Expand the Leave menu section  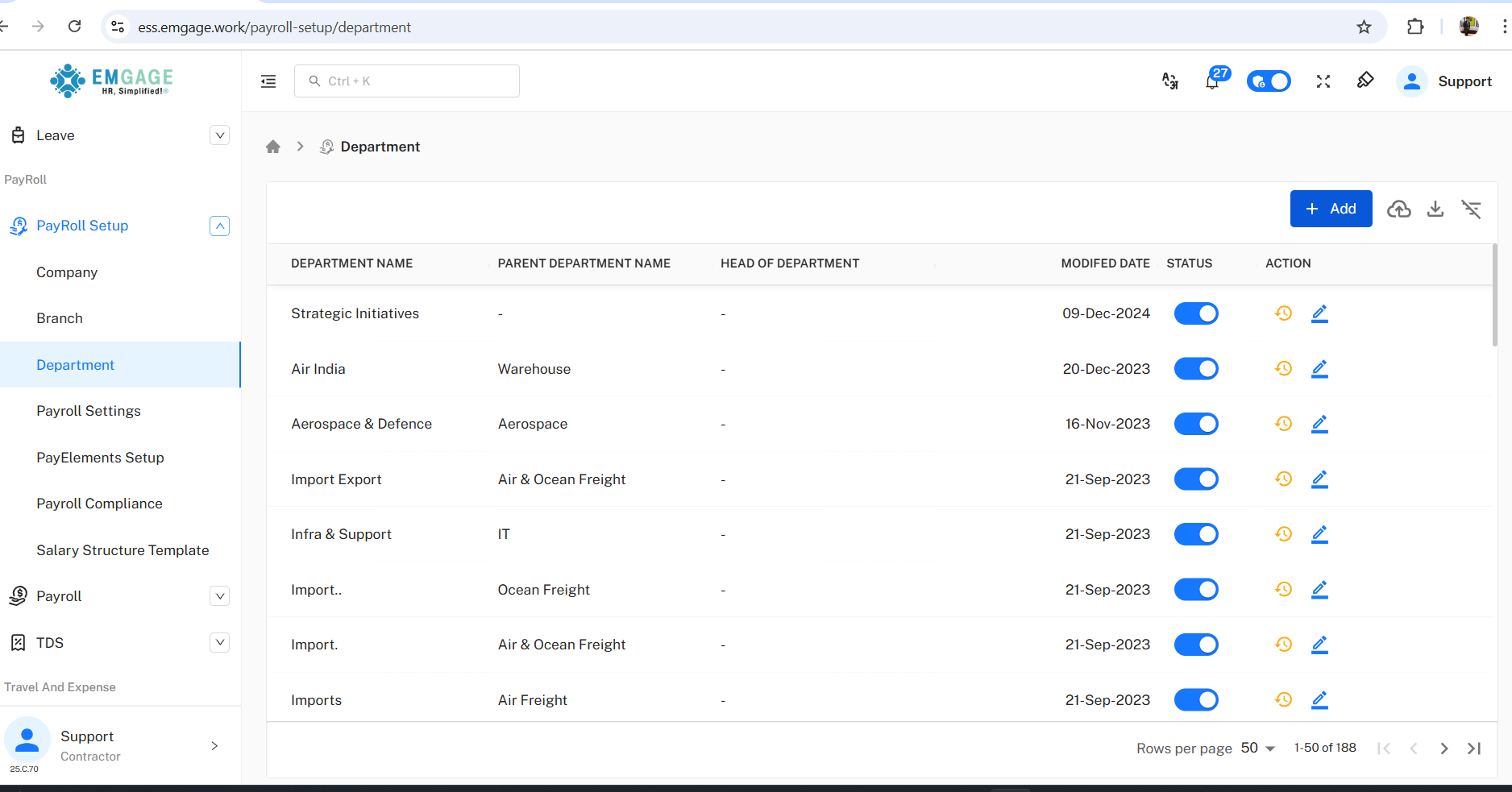(x=219, y=135)
